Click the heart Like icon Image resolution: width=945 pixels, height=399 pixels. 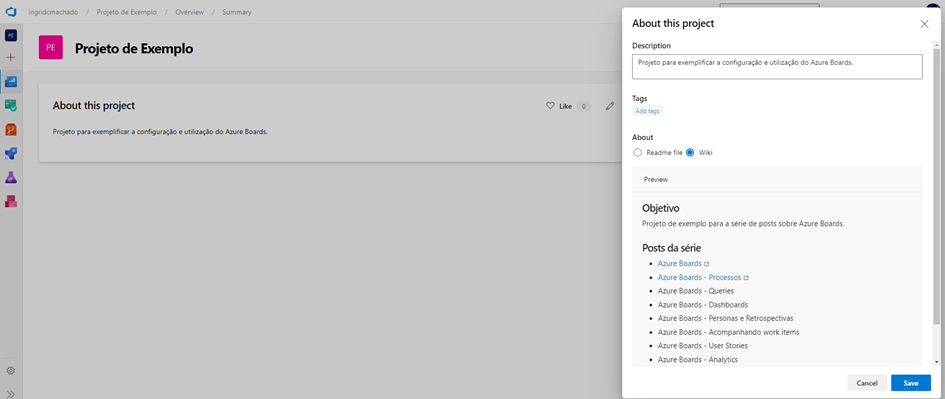click(x=550, y=106)
